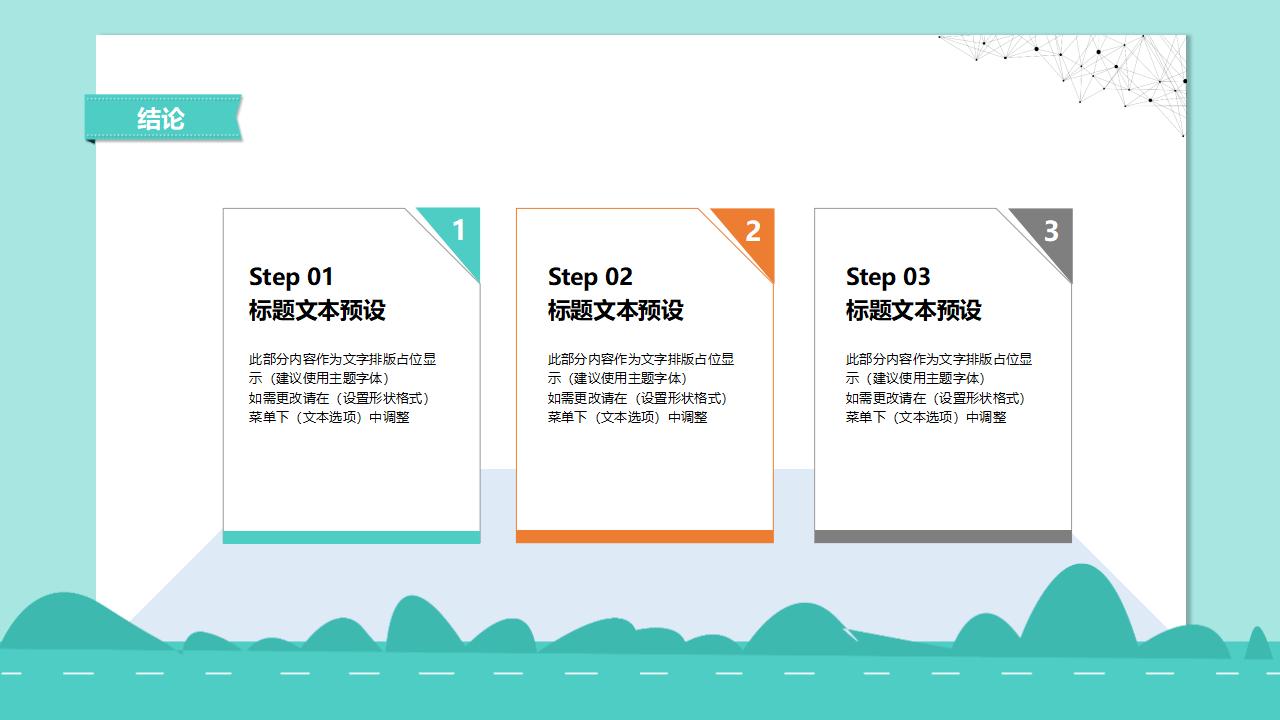Select the teal bar beneath the Step 01 card
1280x720 pixels.
[x=352, y=537]
